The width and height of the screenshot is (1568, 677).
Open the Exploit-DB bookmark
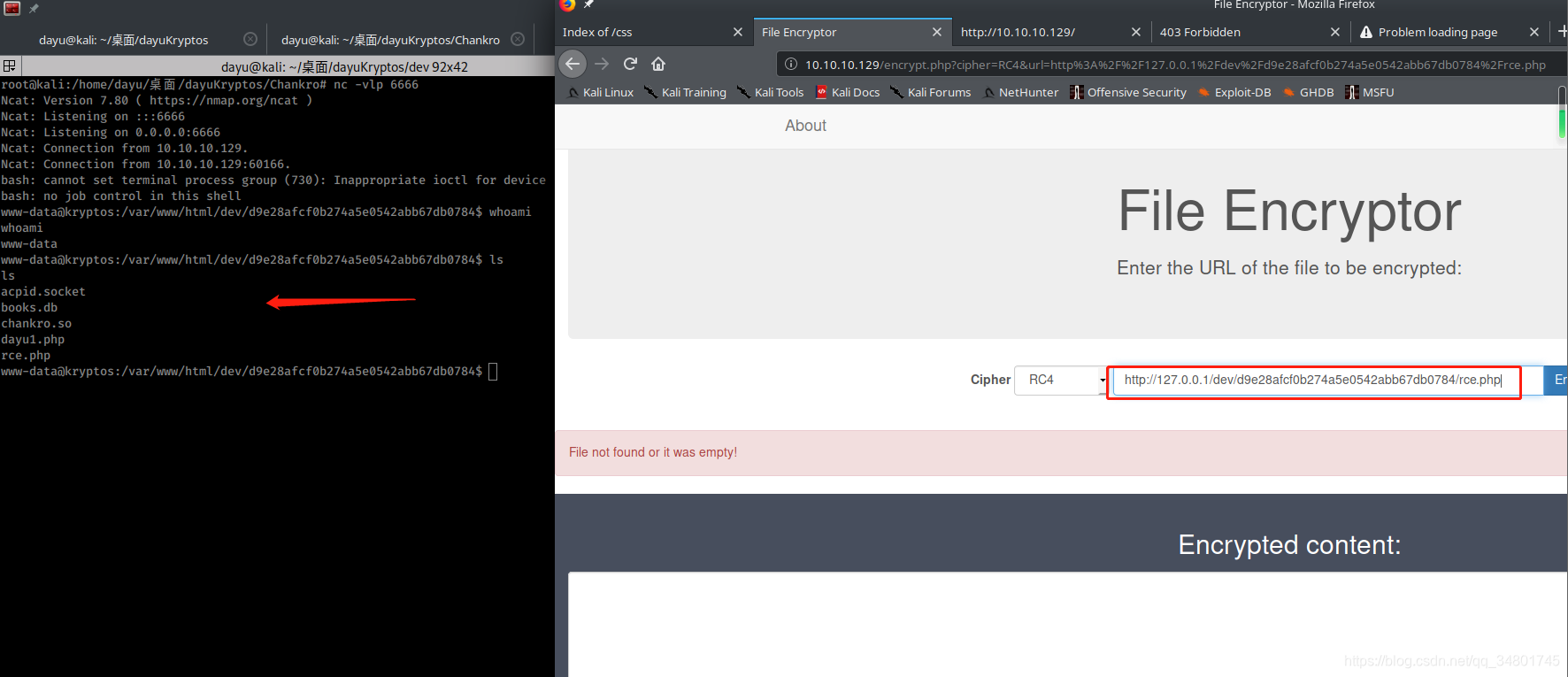tap(1234, 92)
